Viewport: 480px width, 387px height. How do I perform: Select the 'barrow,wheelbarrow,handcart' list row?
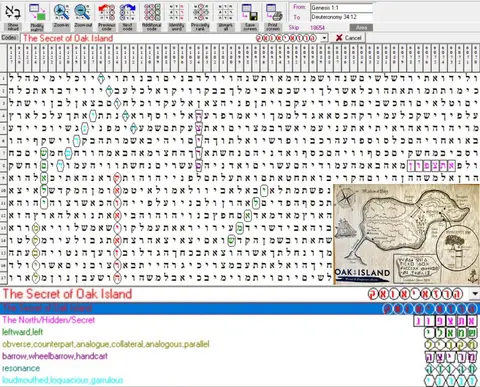[240, 356]
